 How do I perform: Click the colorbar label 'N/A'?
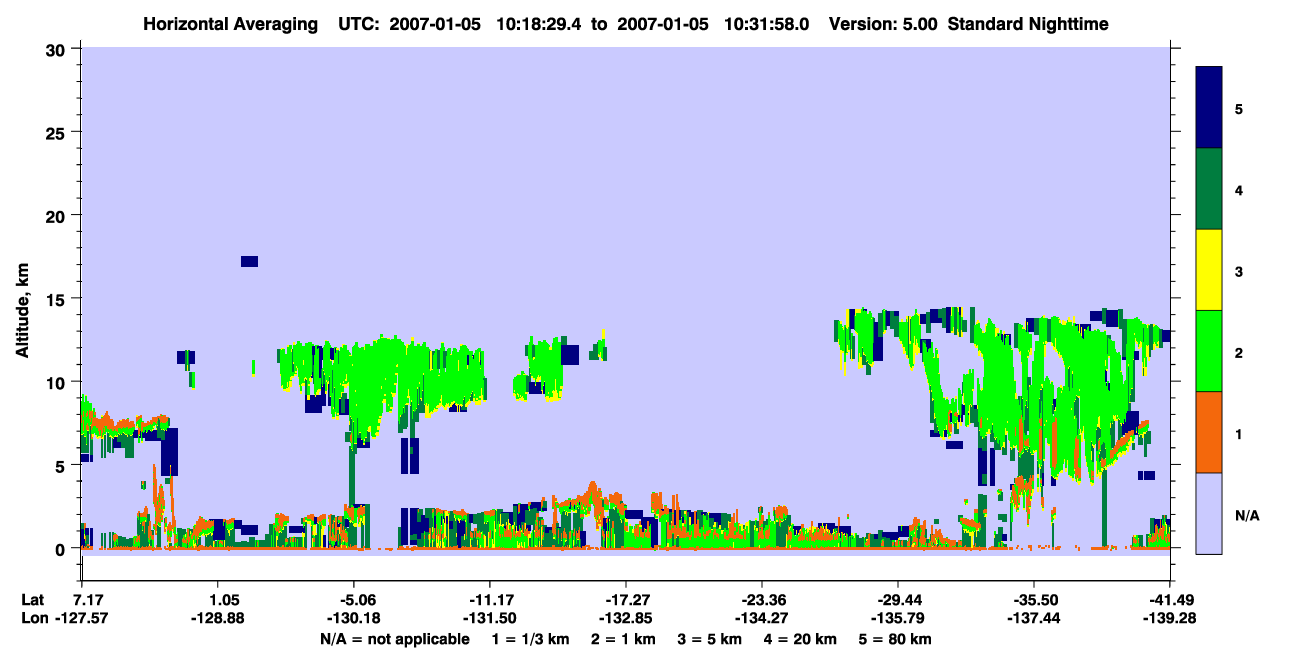click(1247, 516)
